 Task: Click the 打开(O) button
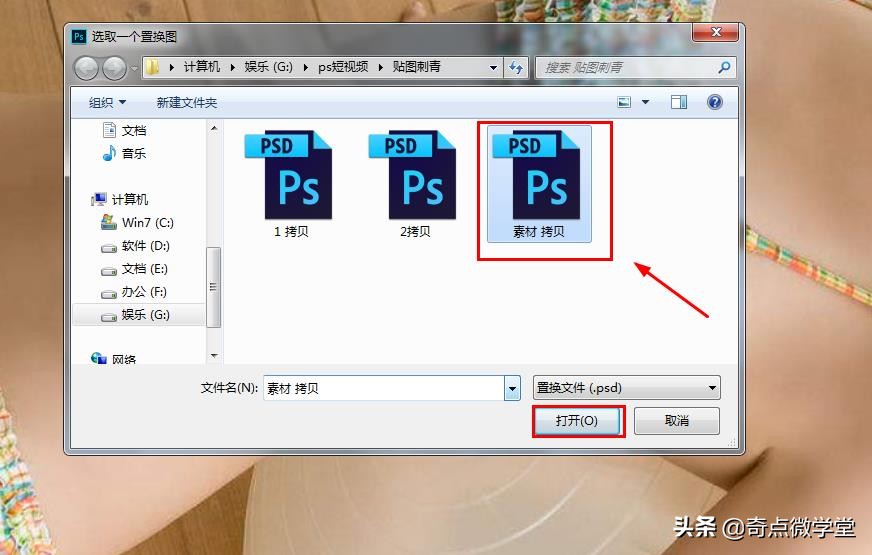click(x=577, y=421)
